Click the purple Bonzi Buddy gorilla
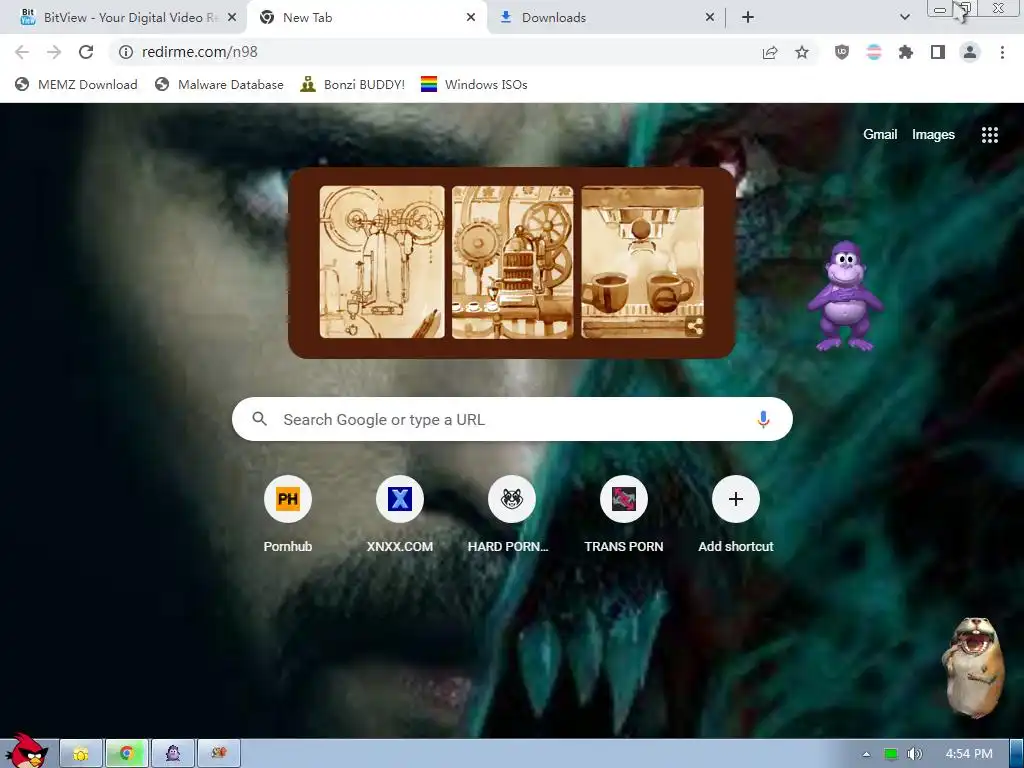This screenshot has width=1024, height=768. [x=845, y=296]
